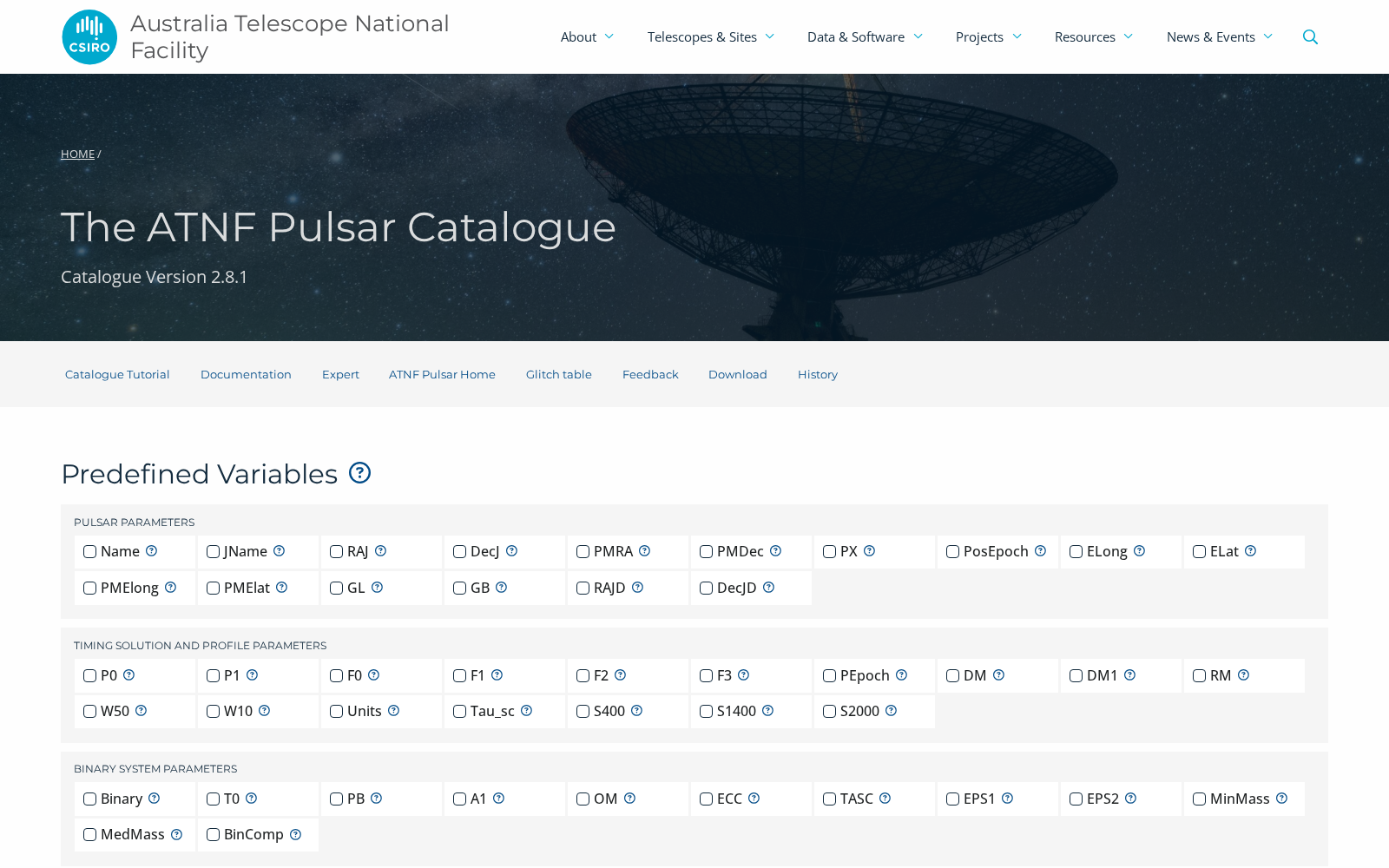The image size is (1389, 868).
Task: Show help for the DM parameter
Action: click(998, 675)
